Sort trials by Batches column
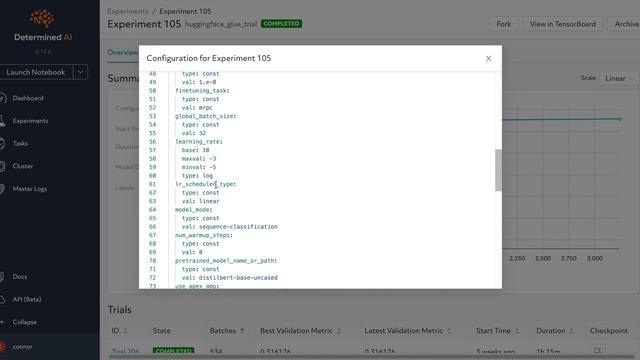The image size is (640, 360). pyautogui.click(x=227, y=331)
